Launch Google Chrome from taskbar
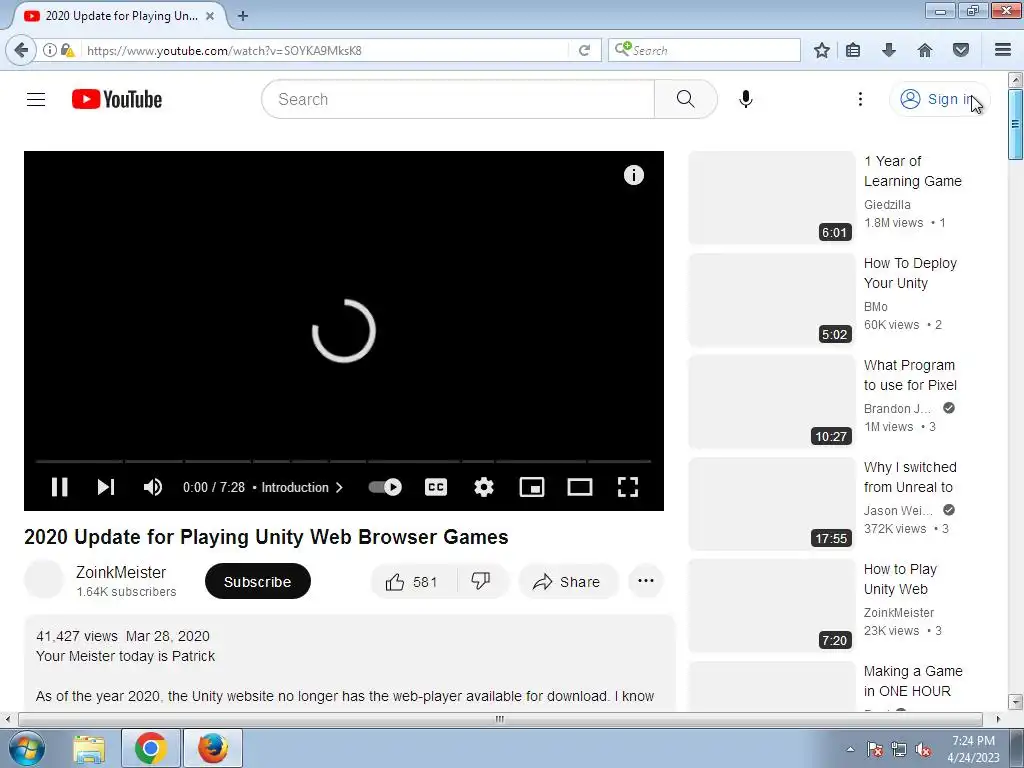 pos(150,748)
